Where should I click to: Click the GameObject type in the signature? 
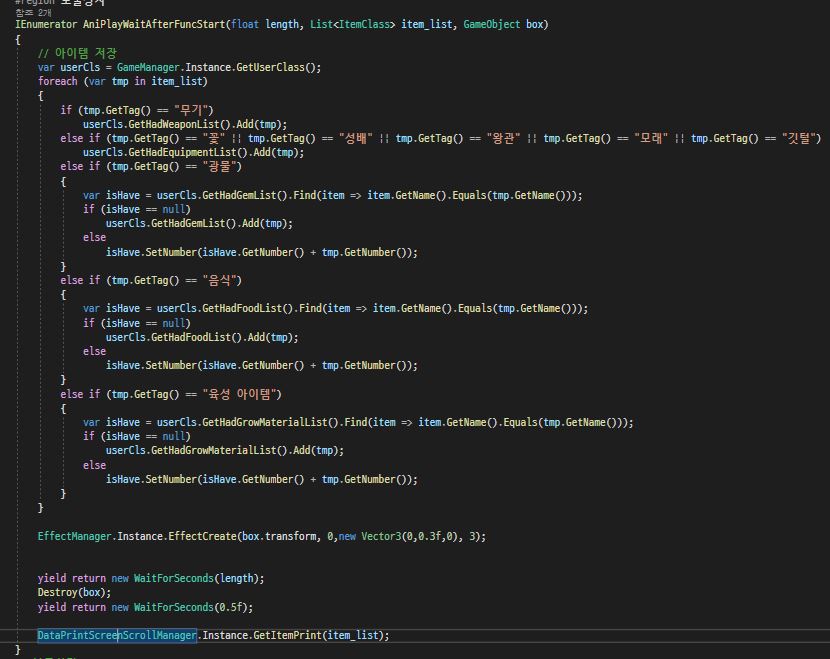point(492,24)
